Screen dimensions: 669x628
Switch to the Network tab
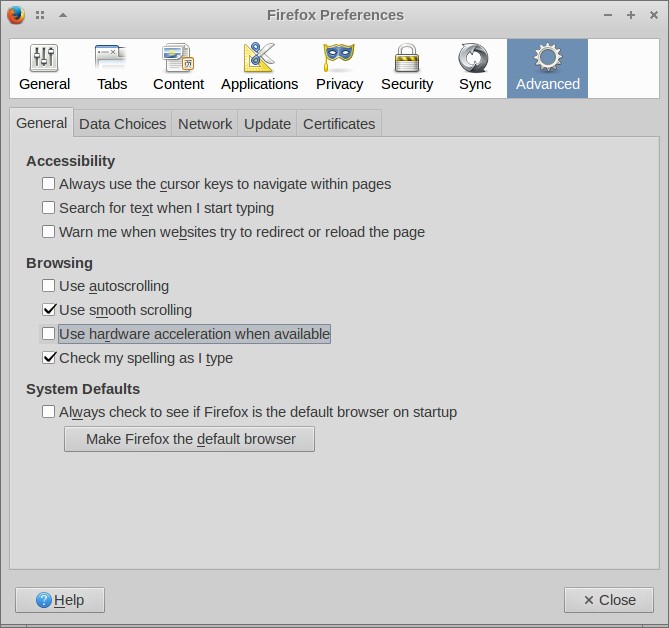[205, 124]
